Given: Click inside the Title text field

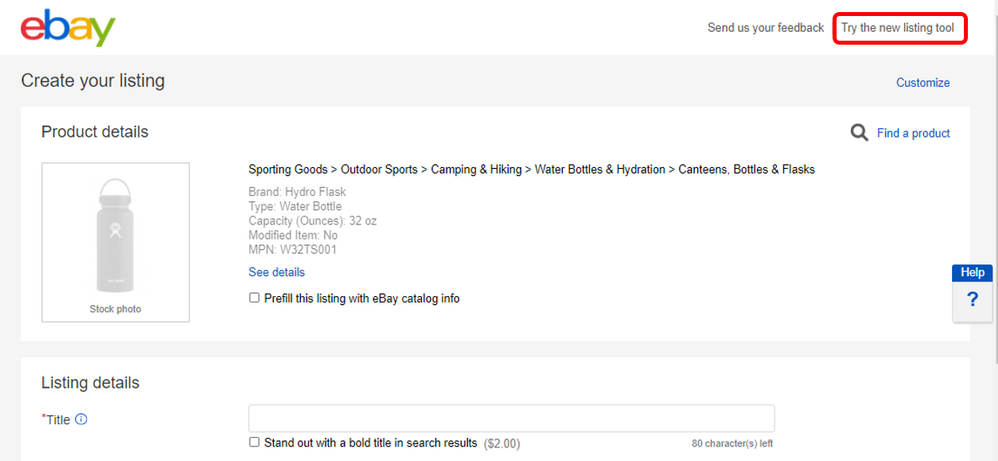Looking at the screenshot, I should coord(511,418).
